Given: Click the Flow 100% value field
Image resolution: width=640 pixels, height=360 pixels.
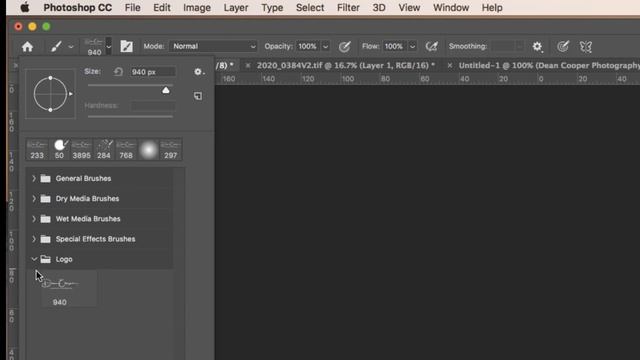Looking at the screenshot, I should [x=394, y=47].
